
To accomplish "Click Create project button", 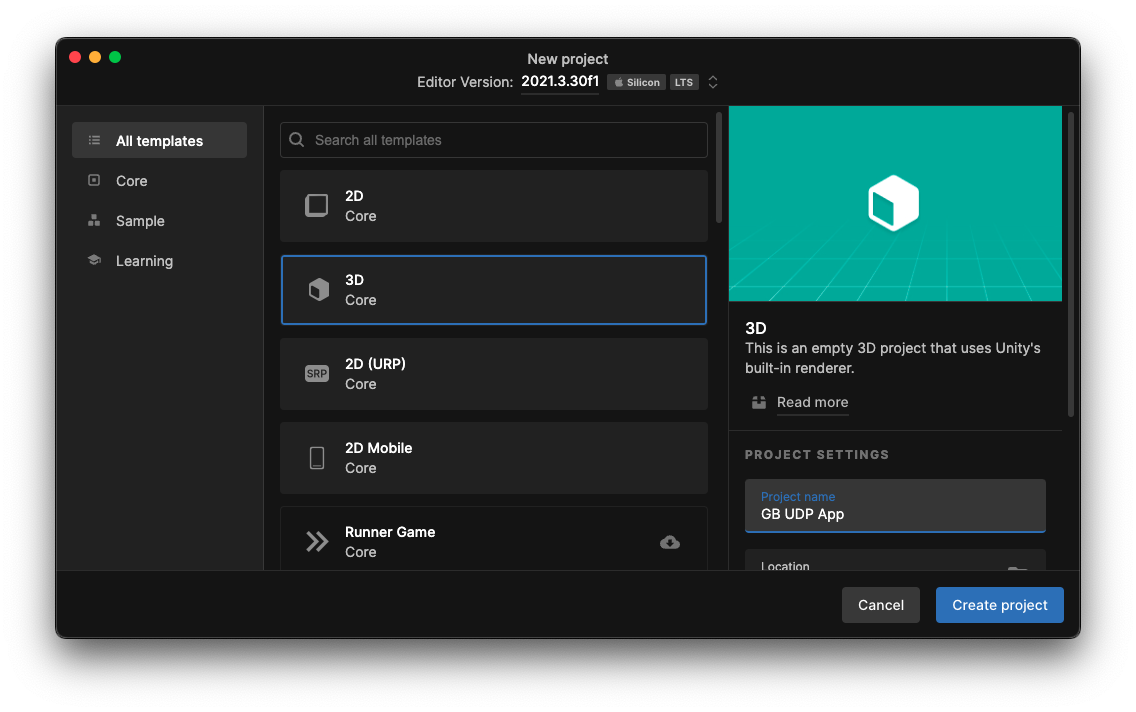I will click(x=1000, y=605).
